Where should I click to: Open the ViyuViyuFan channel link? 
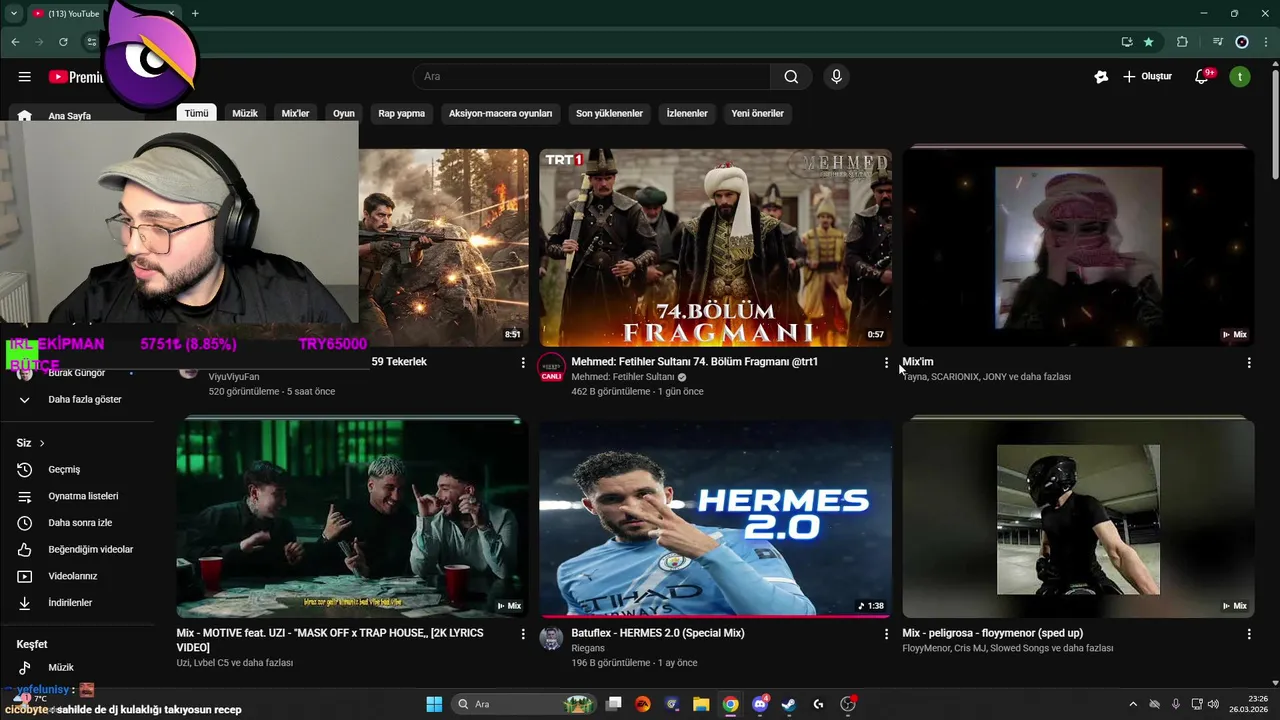point(234,377)
